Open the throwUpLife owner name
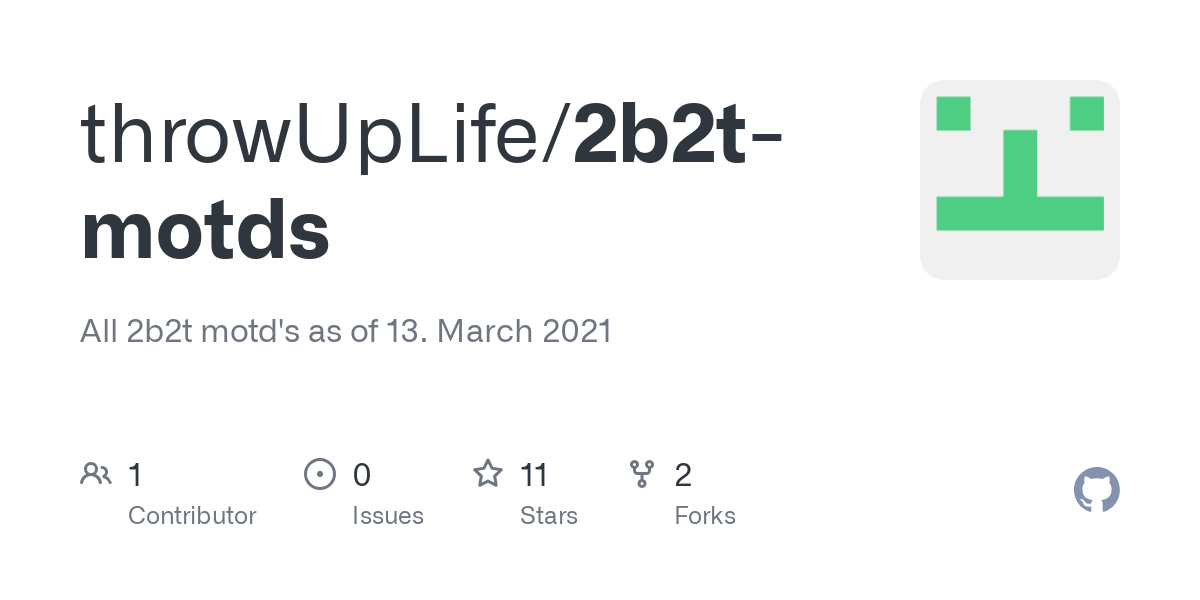 pyautogui.click(x=319, y=134)
